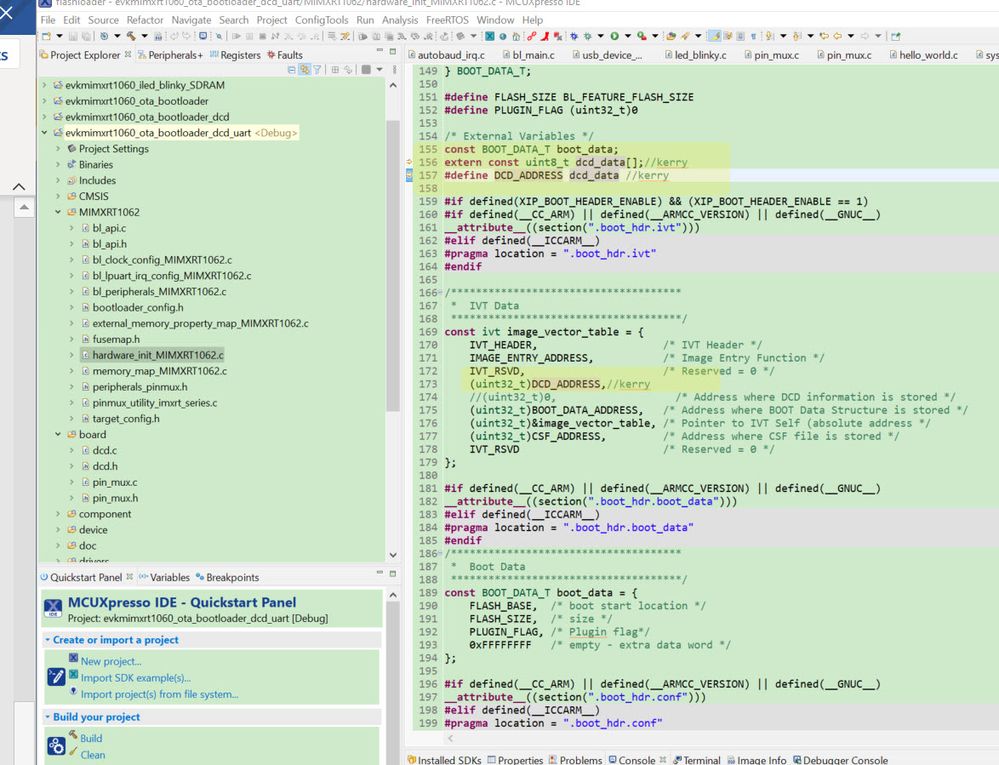This screenshot has height=765, width=999.
Task: Toggle Show Whitespace Characters toolbar button
Action: [x=753, y=36]
